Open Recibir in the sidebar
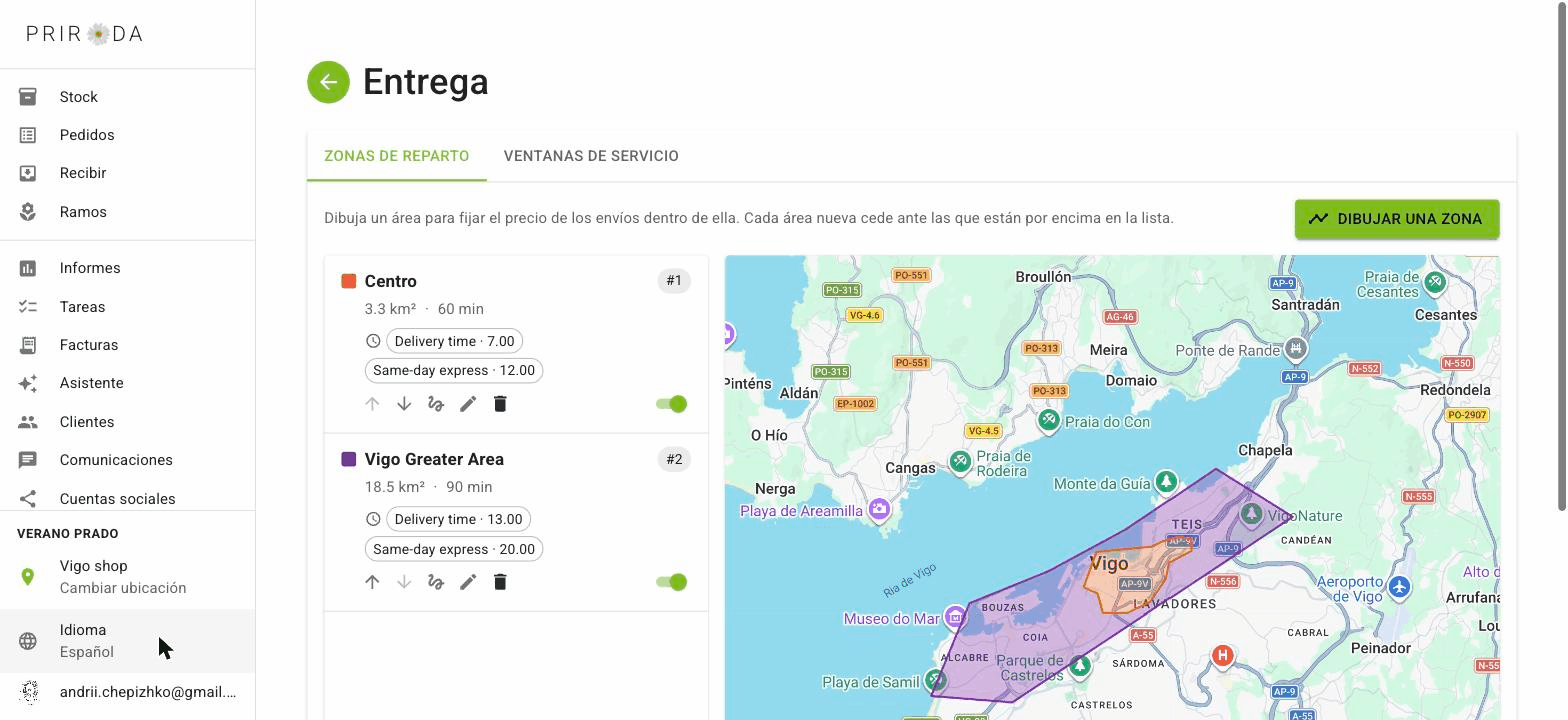1568x720 pixels. pos(128,173)
